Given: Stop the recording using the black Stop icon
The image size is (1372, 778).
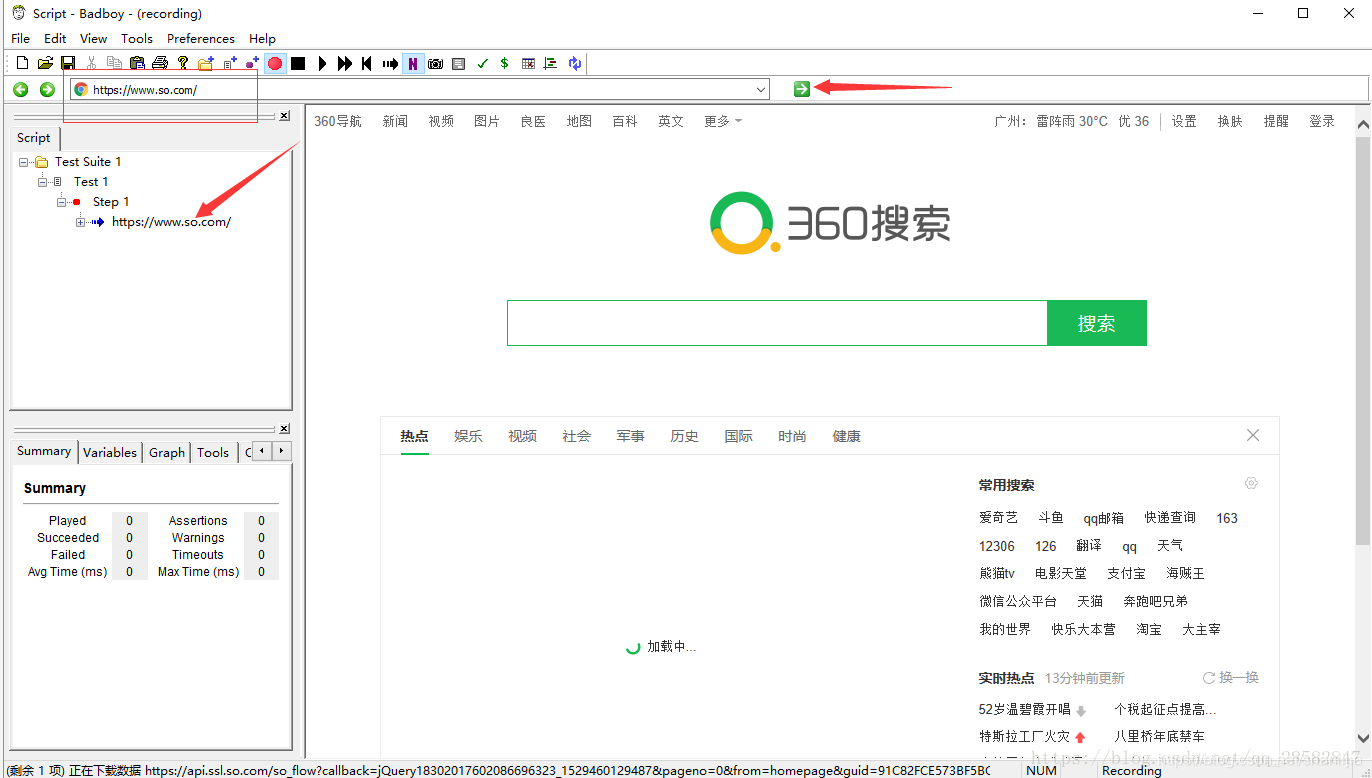Looking at the screenshot, I should point(297,63).
